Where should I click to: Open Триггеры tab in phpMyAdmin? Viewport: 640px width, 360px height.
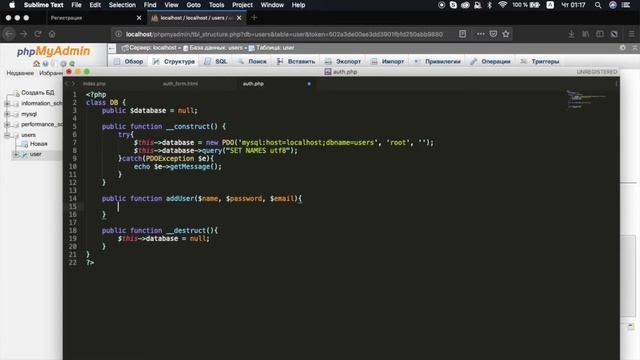540,62
